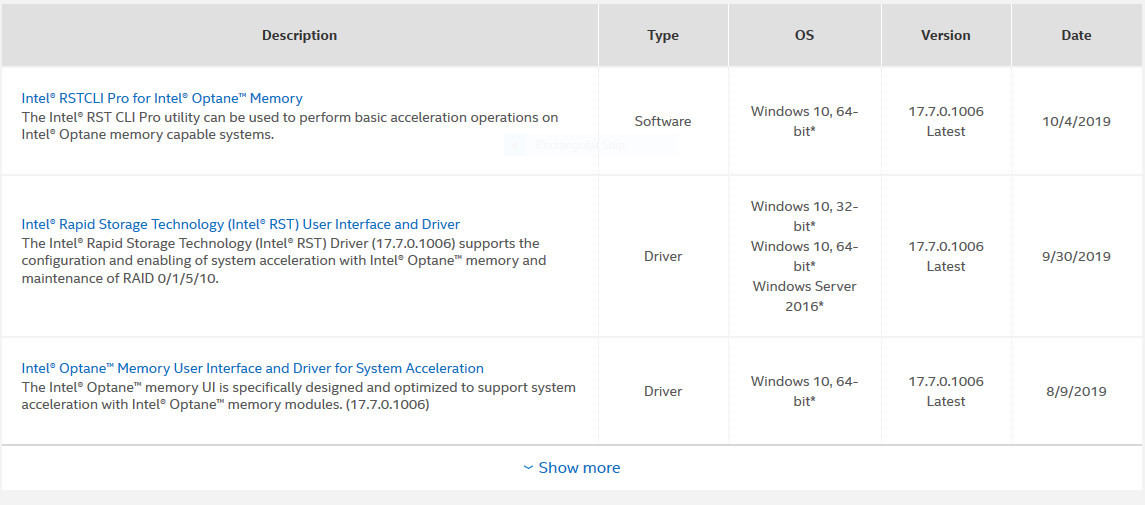1145x505 pixels.
Task: Select Driver type in the Optane Memory UI row
Action: (x=663, y=392)
